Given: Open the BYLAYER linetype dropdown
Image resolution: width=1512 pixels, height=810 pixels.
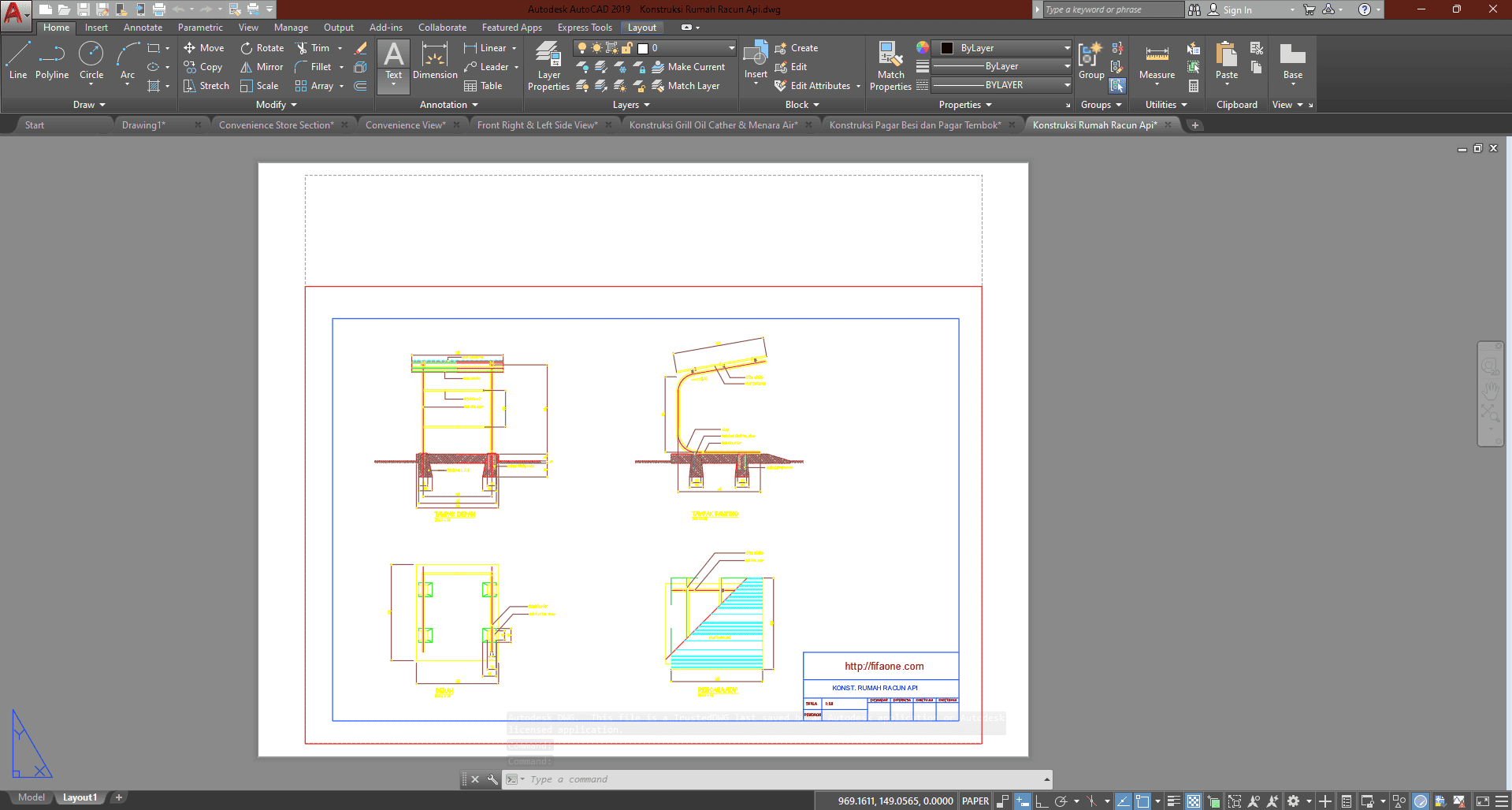Looking at the screenshot, I should (x=1001, y=85).
